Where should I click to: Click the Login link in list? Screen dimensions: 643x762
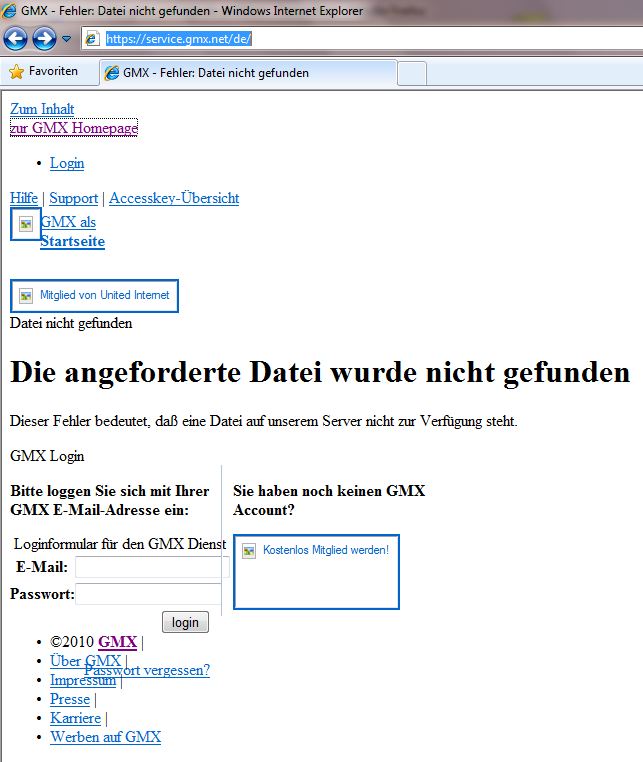click(67, 163)
